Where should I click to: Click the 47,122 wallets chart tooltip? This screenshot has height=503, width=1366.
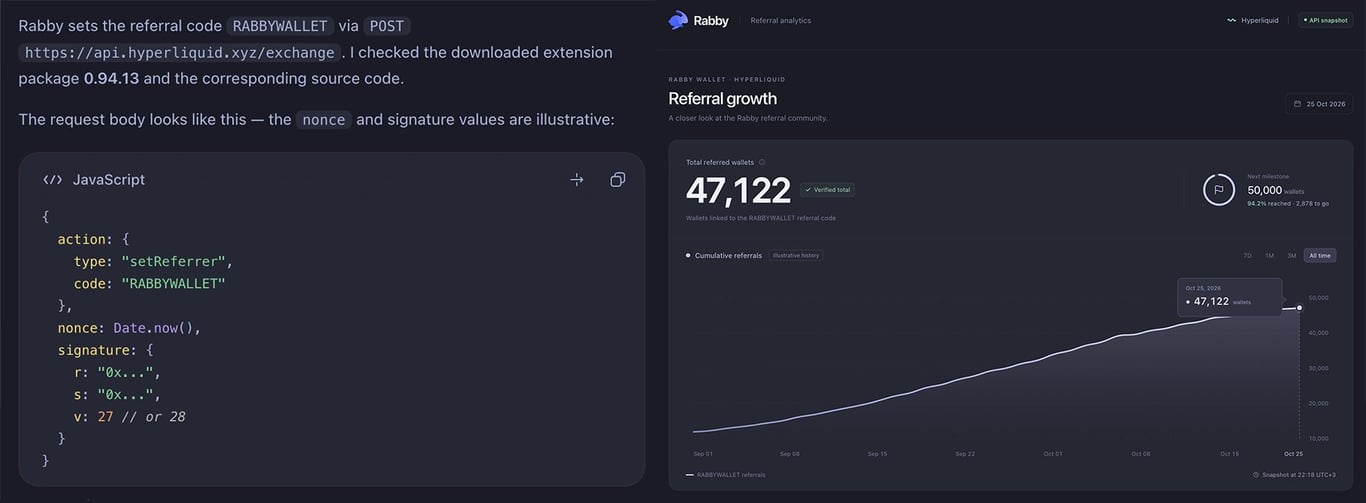point(1229,298)
